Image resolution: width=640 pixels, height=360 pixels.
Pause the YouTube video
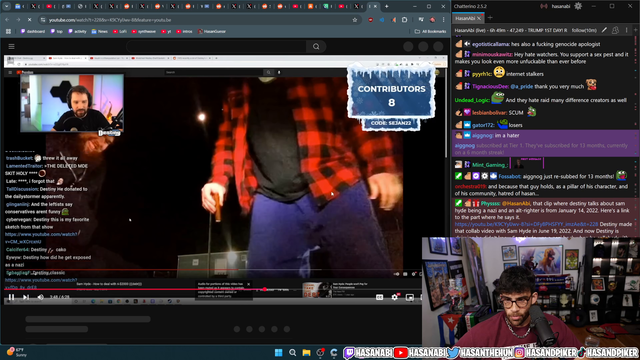[11, 297]
